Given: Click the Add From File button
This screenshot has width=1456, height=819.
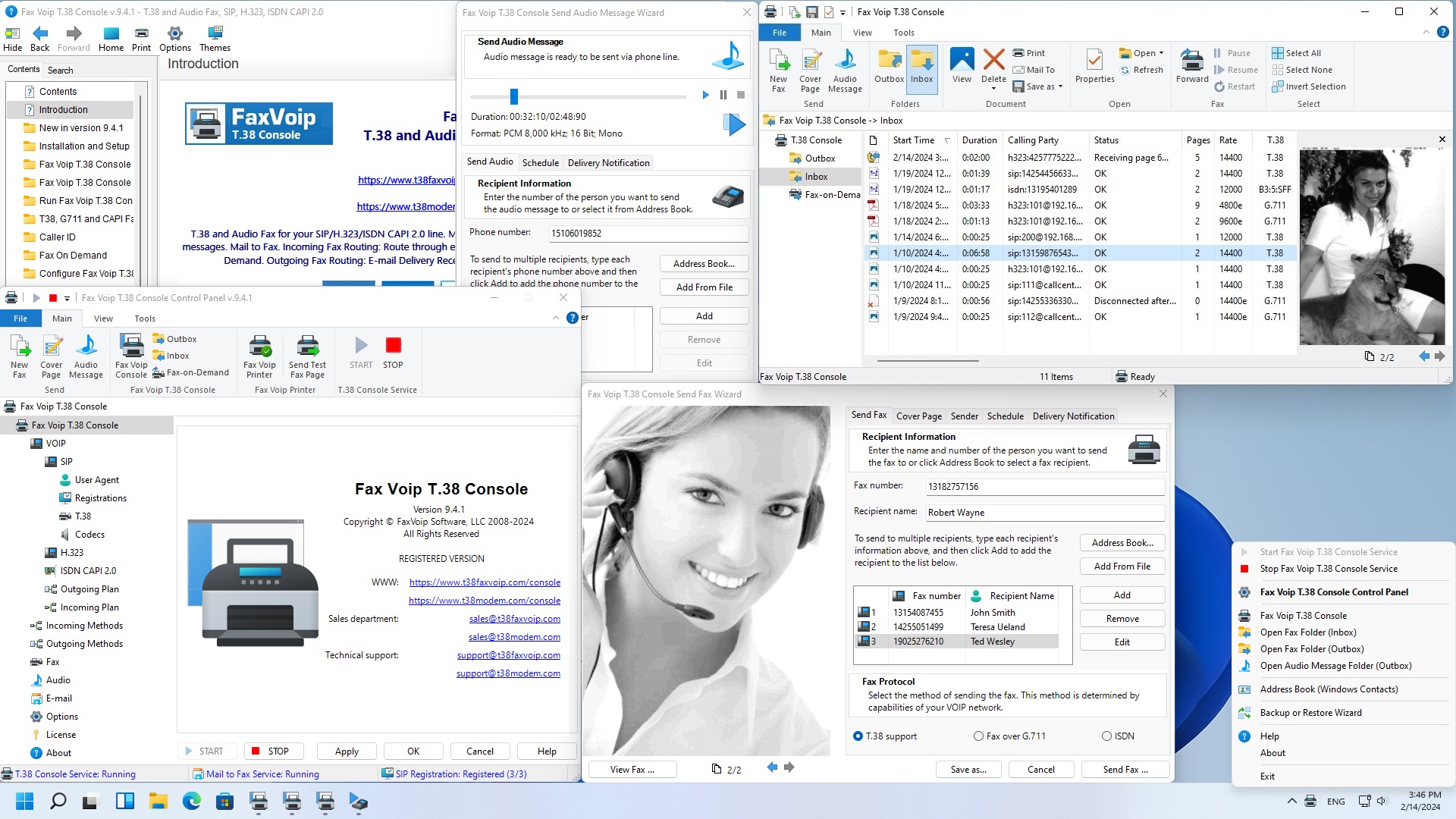Looking at the screenshot, I should [x=1123, y=566].
